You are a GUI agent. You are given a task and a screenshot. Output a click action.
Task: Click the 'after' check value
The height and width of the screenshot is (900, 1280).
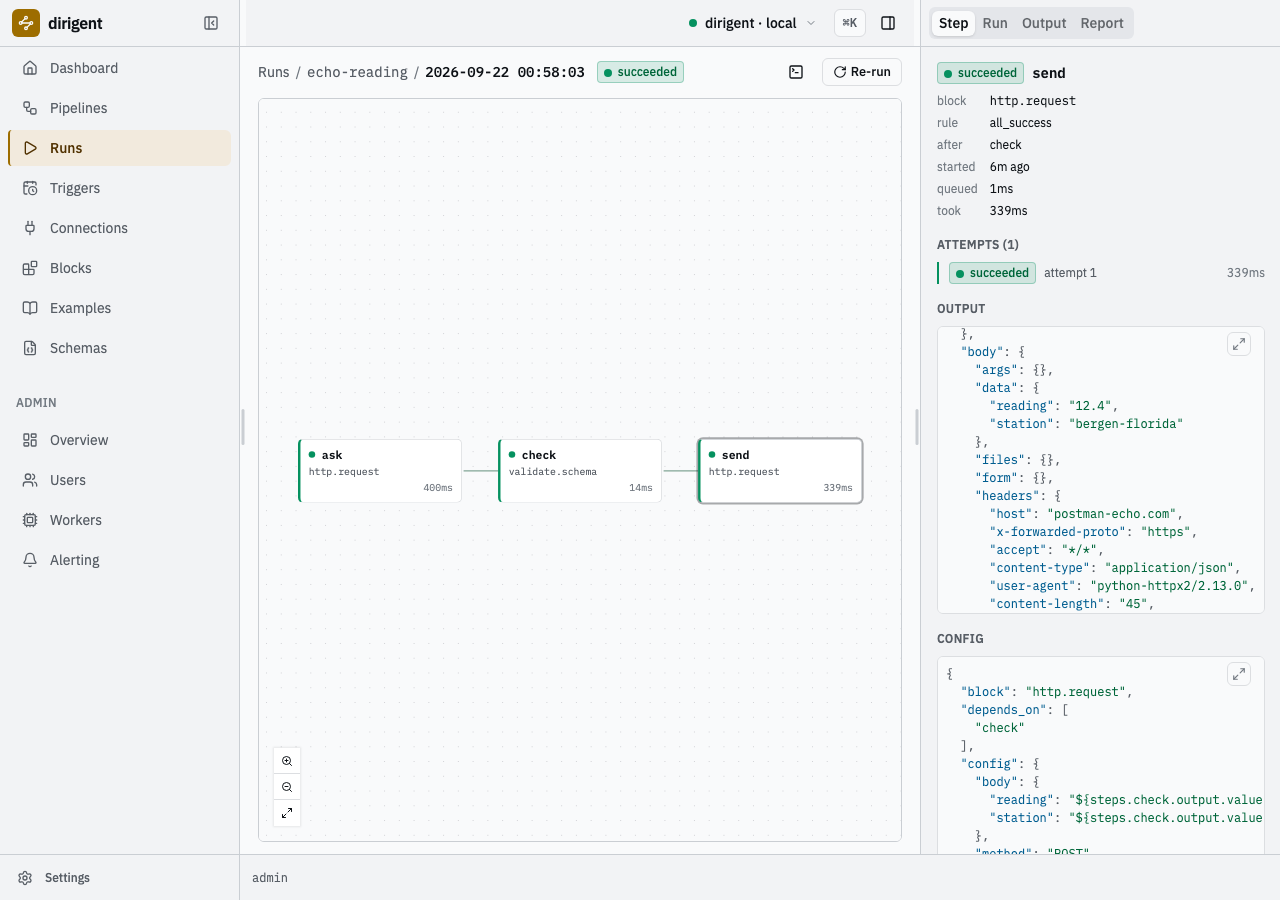click(x=1006, y=145)
